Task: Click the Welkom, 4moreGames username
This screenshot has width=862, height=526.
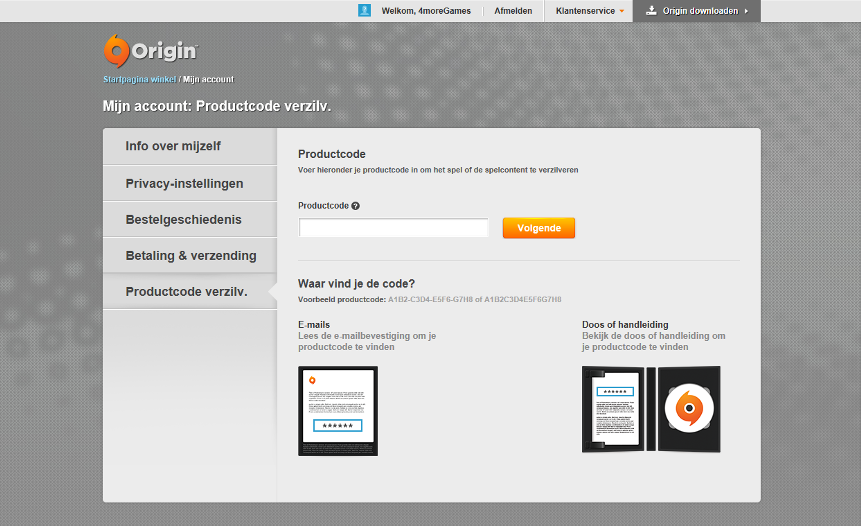Action: pos(426,11)
